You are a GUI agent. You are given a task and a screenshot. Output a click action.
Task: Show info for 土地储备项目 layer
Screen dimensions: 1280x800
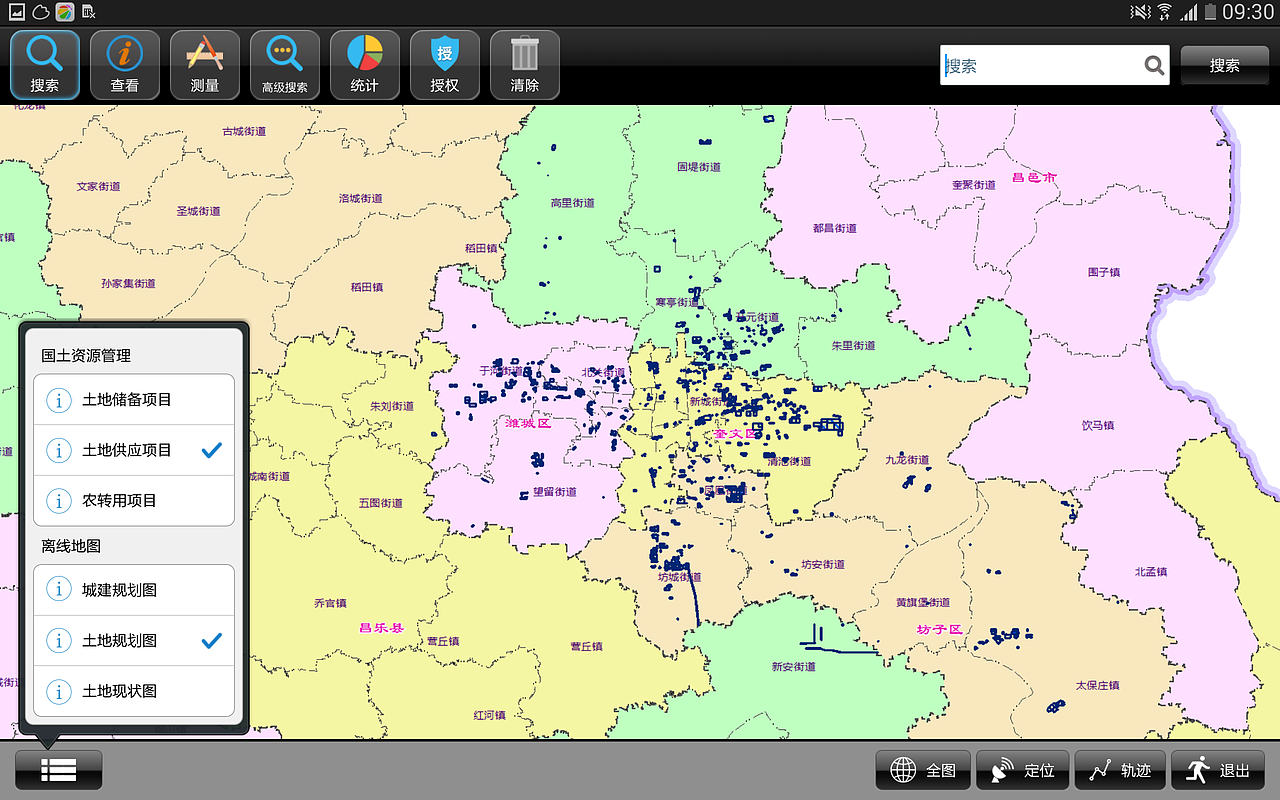coord(59,400)
